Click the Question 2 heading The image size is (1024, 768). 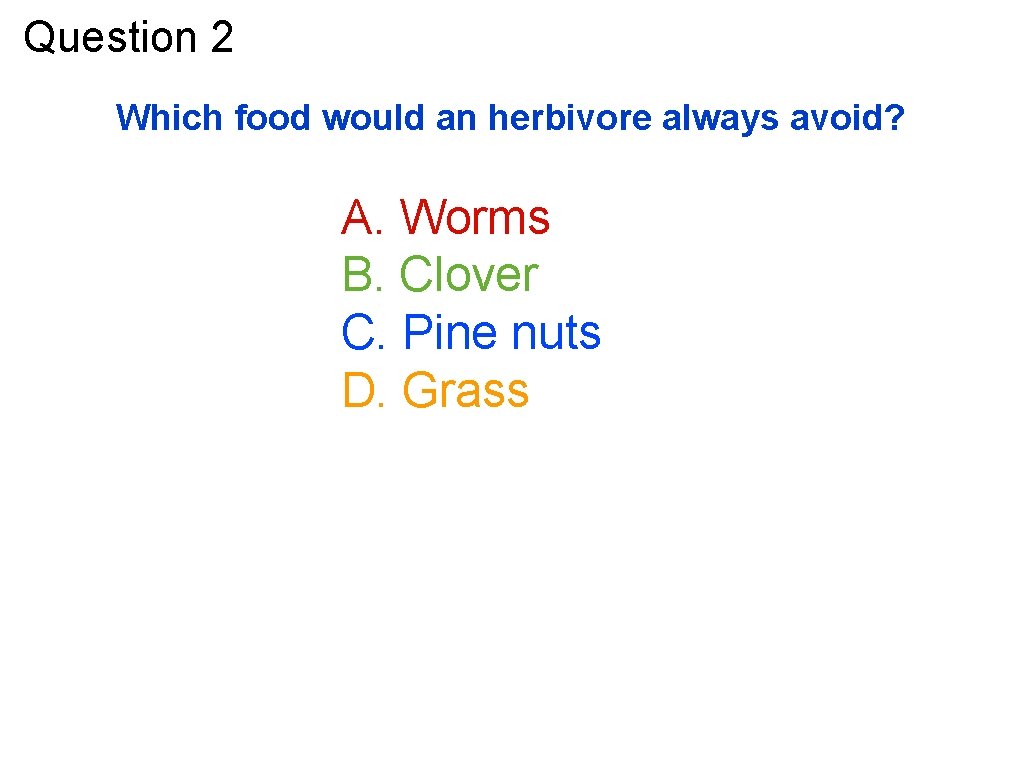point(128,37)
